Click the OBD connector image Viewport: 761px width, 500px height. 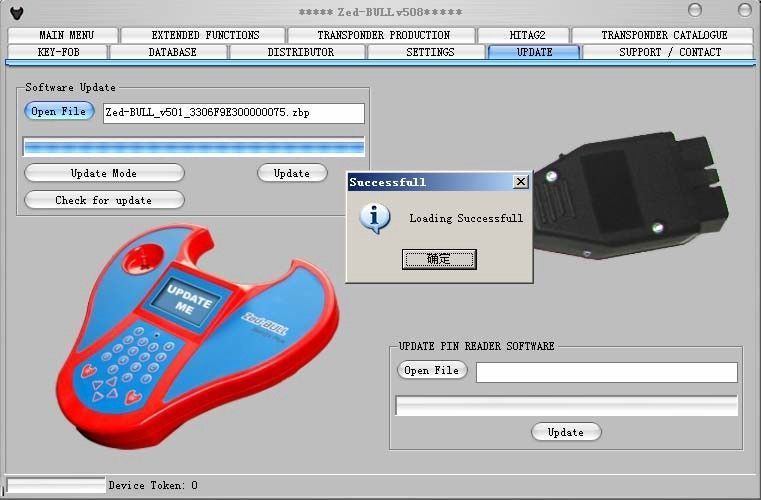tap(631, 195)
